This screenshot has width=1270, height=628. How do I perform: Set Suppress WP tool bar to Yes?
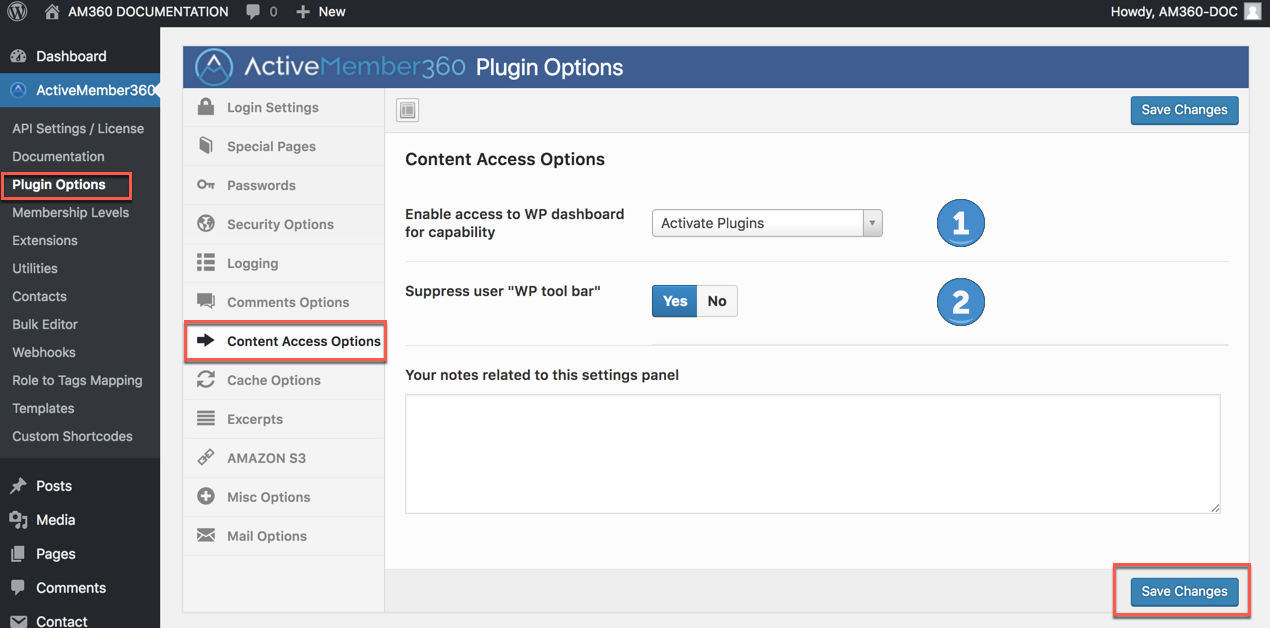[x=675, y=301]
